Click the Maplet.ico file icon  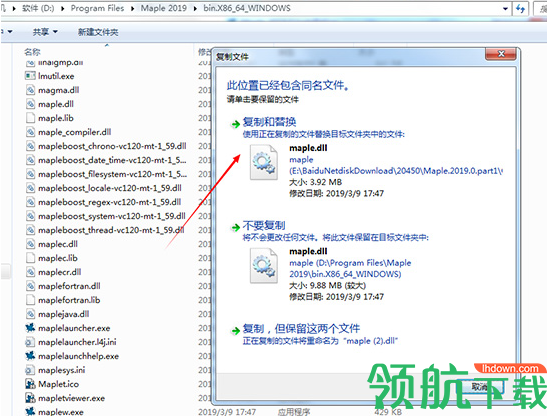click(30, 384)
